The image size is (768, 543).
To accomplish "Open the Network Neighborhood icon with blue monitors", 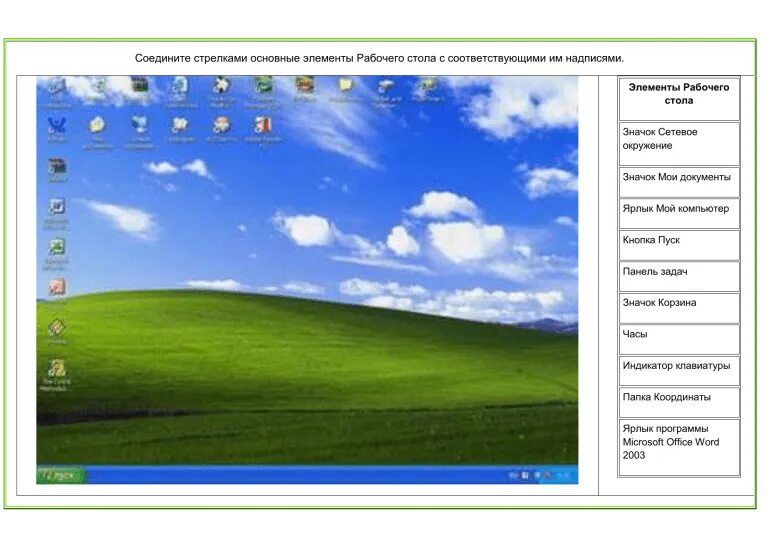I will [140, 125].
